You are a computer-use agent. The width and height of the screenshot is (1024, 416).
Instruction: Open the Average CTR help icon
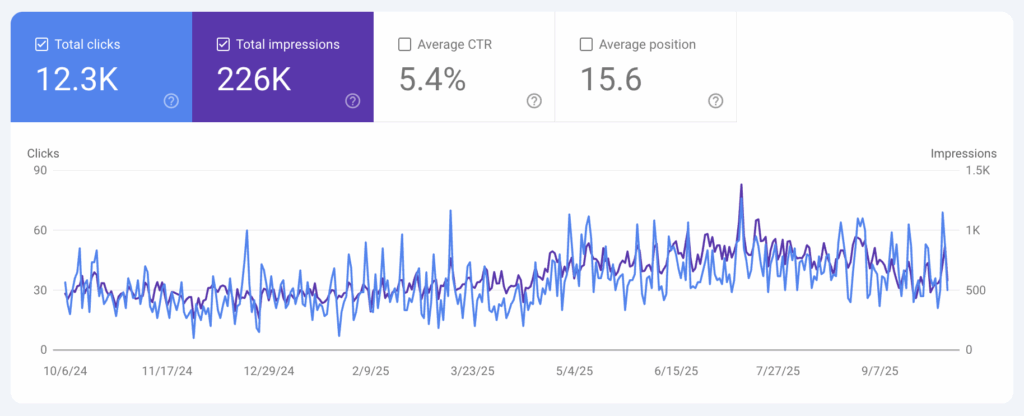coord(534,101)
